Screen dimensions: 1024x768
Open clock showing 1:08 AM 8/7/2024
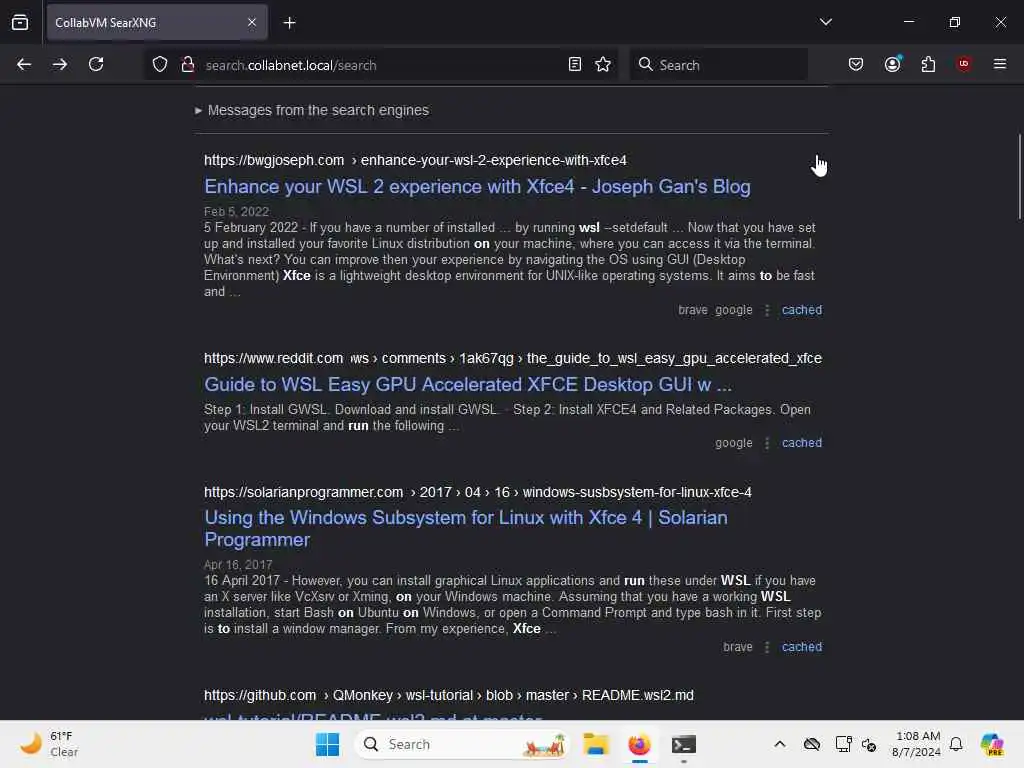916,744
